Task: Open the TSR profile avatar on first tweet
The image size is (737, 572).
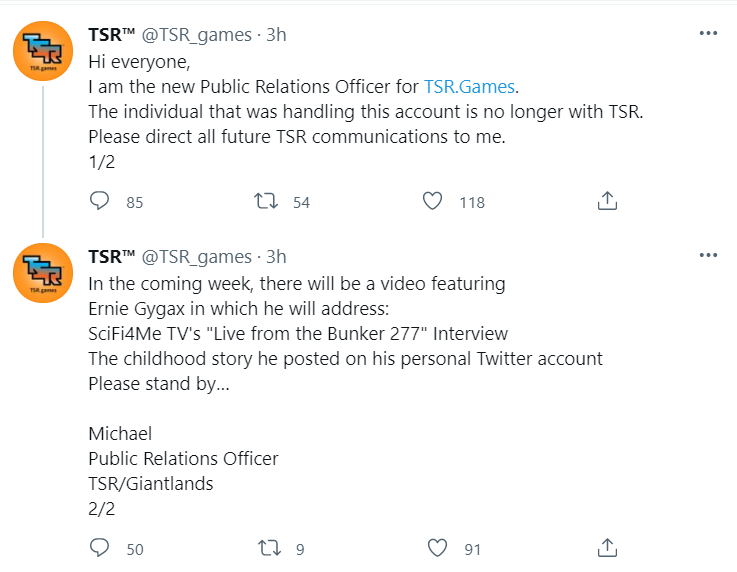Action: (42, 53)
